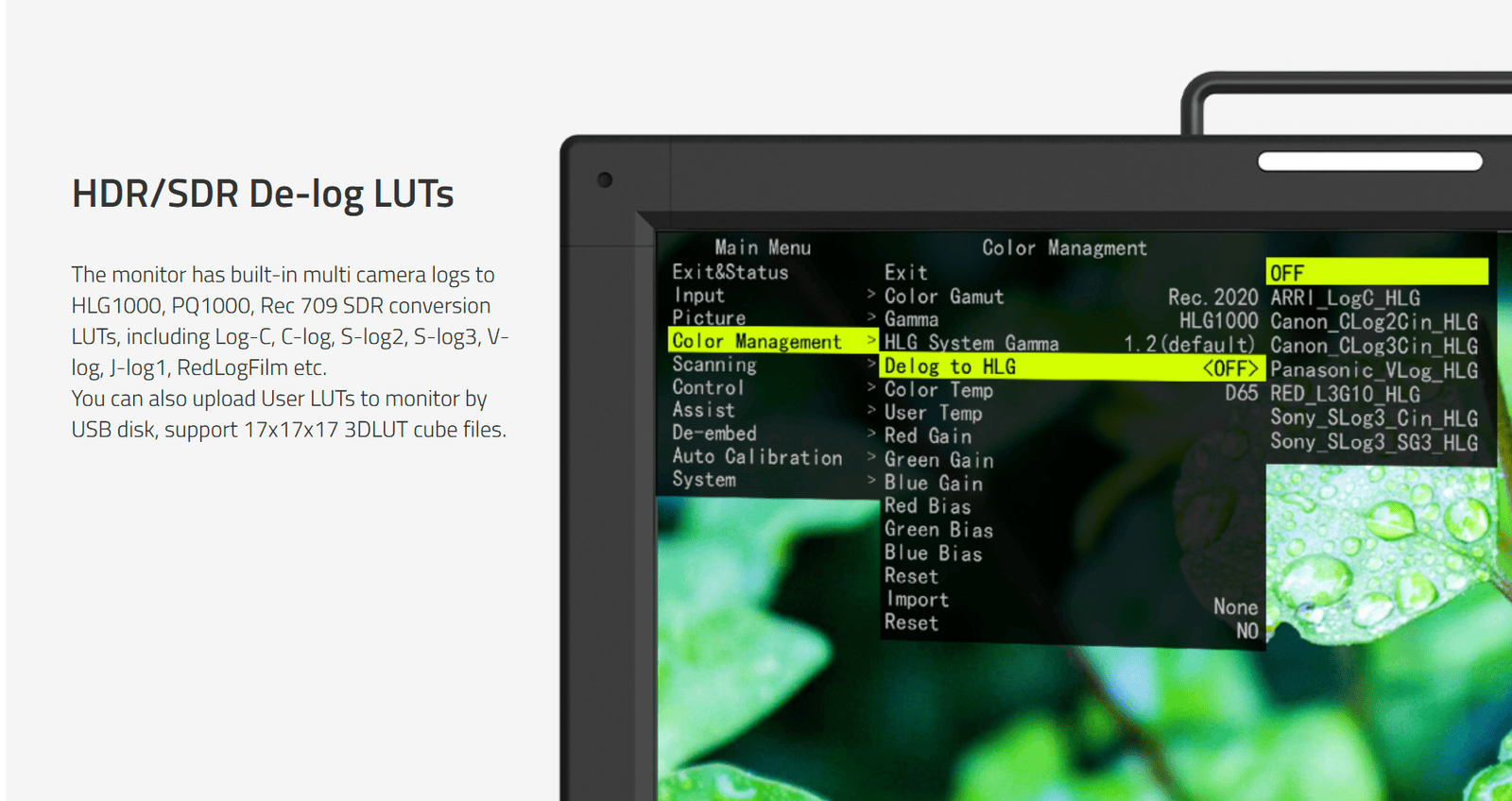Image resolution: width=1512 pixels, height=801 pixels.
Task: Click the D65 color temp value
Action: [1242, 393]
